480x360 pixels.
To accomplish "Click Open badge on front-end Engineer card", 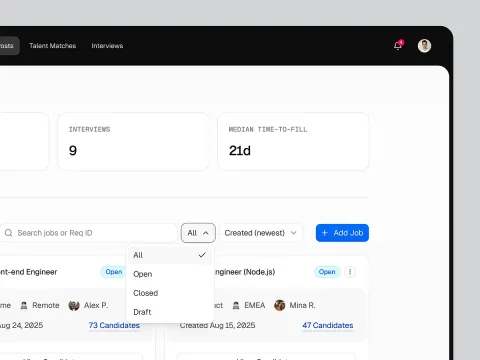I will (114, 272).
